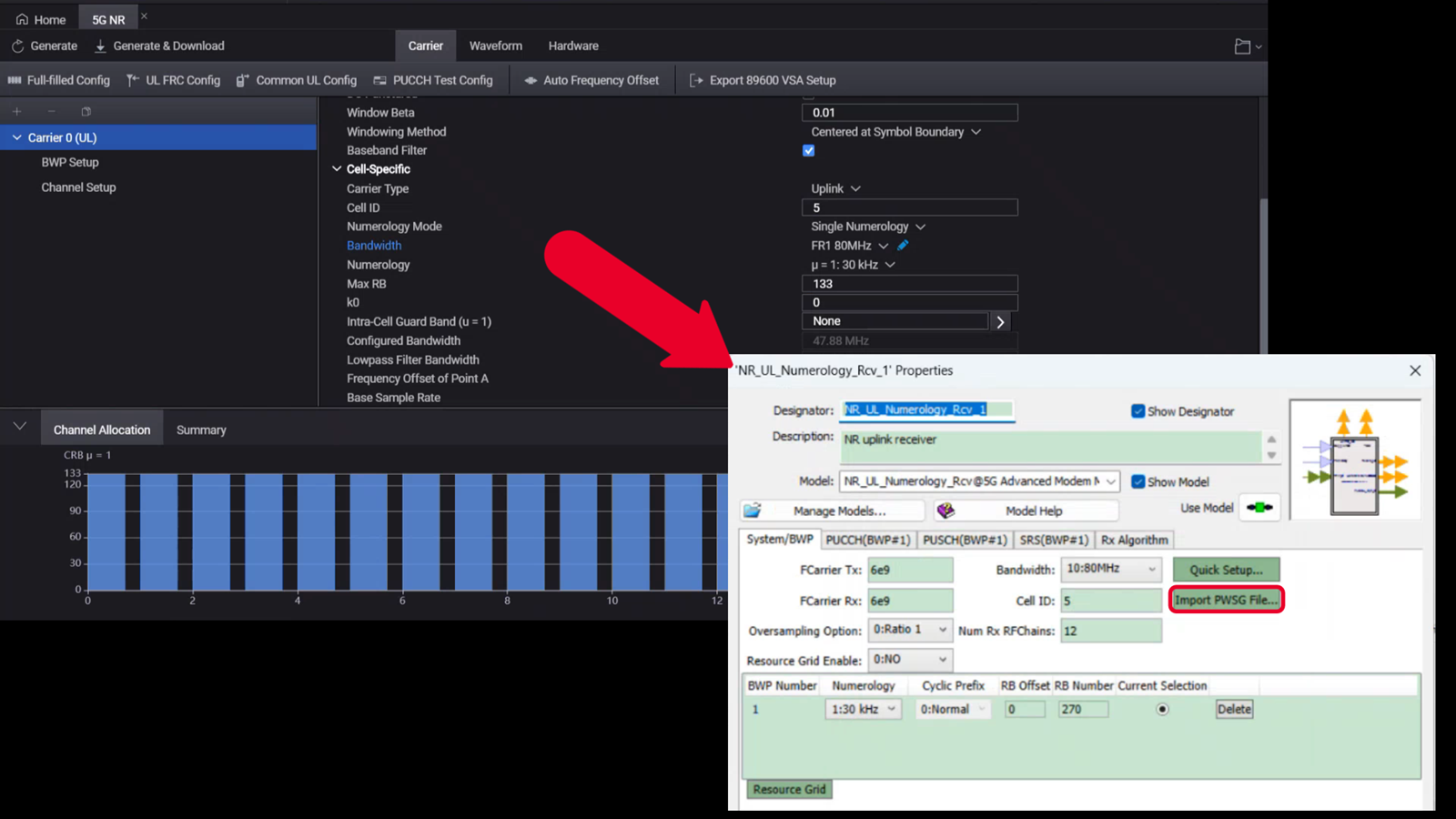Click the plus icon to add a carrier
Viewport: 1456px width, 819px height.
tap(16, 110)
